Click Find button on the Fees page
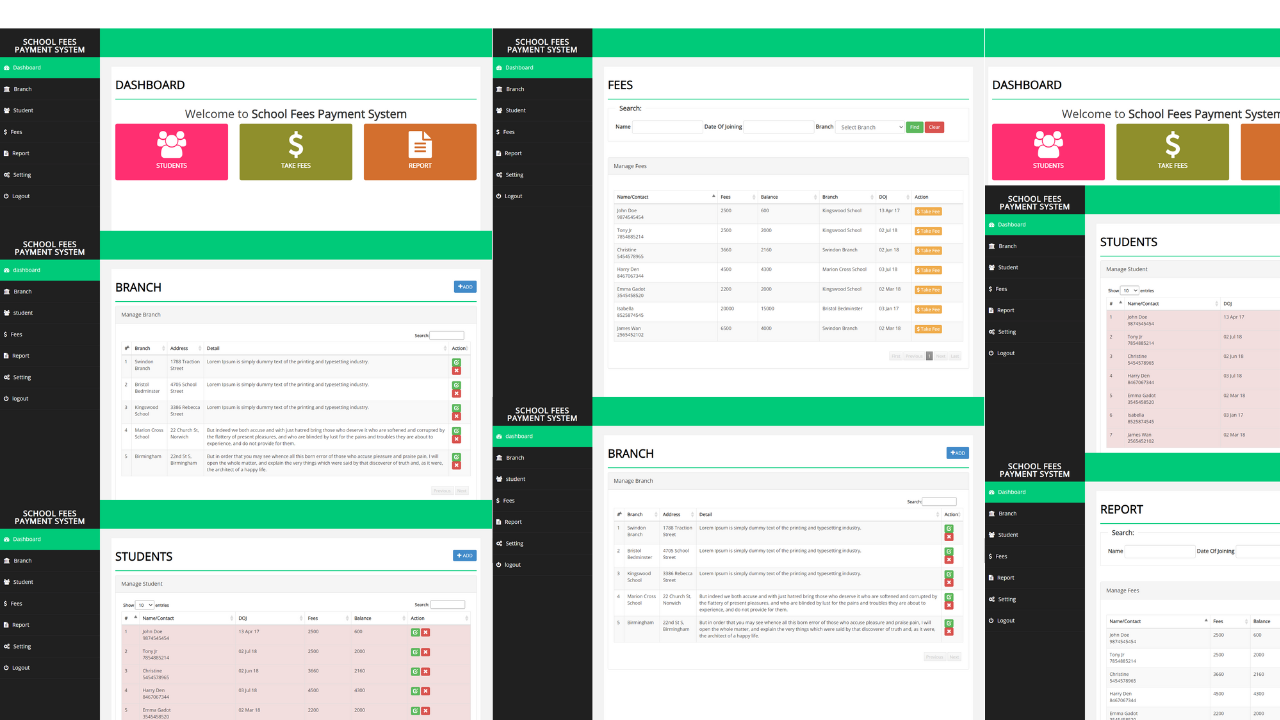The height and width of the screenshot is (720, 1280). [914, 127]
